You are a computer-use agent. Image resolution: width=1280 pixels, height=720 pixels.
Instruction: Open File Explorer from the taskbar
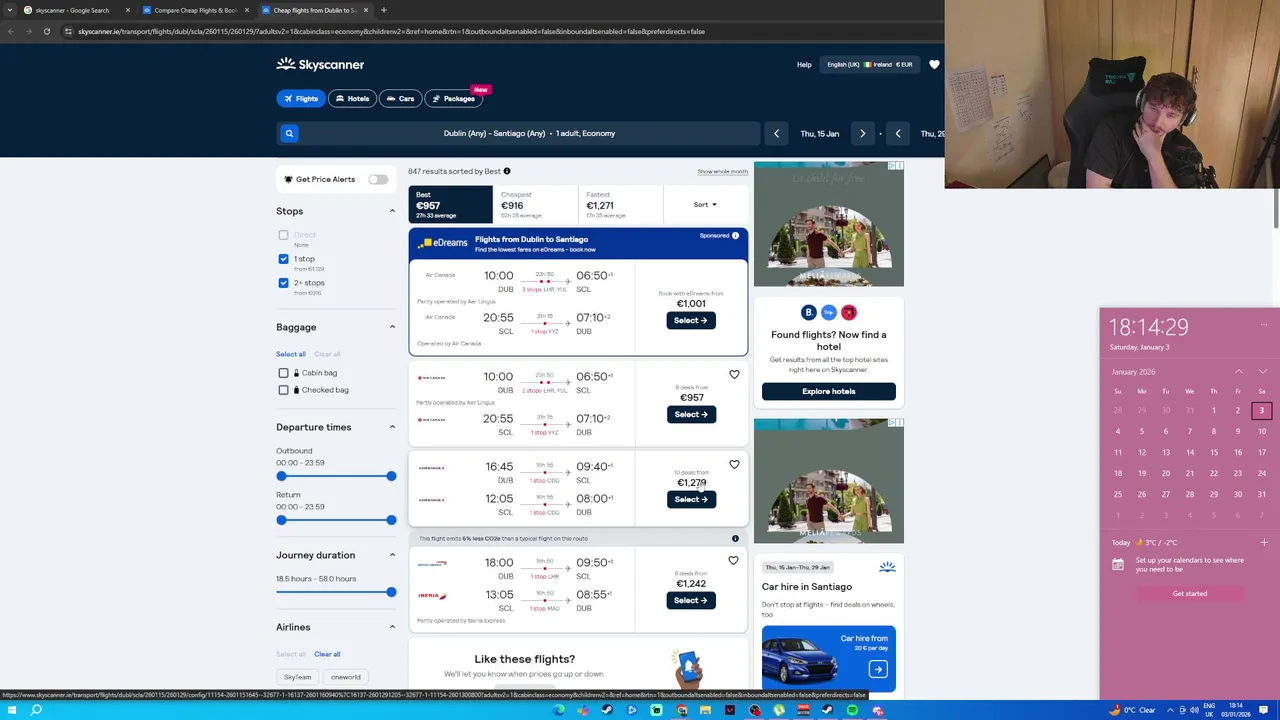pyautogui.click(x=705, y=710)
